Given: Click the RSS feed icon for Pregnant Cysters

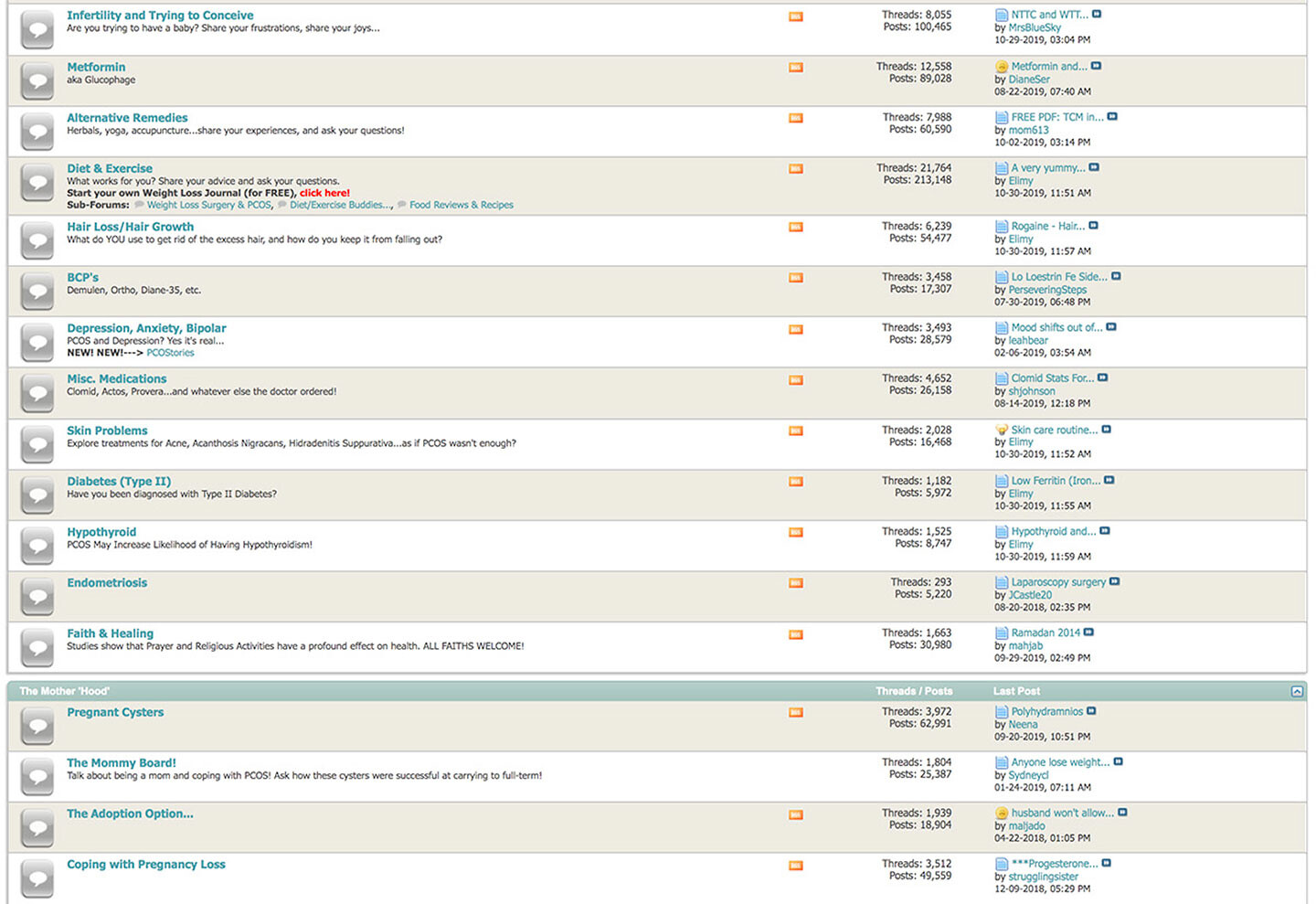Looking at the screenshot, I should click(x=795, y=713).
